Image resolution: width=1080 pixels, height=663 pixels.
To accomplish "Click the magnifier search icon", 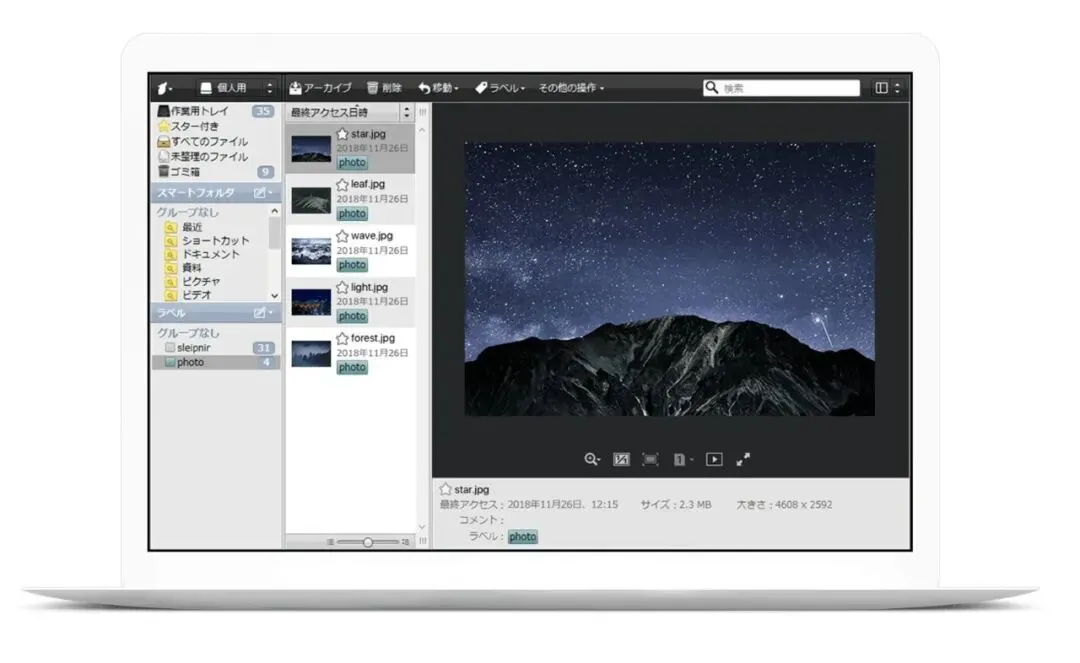I will (712, 87).
